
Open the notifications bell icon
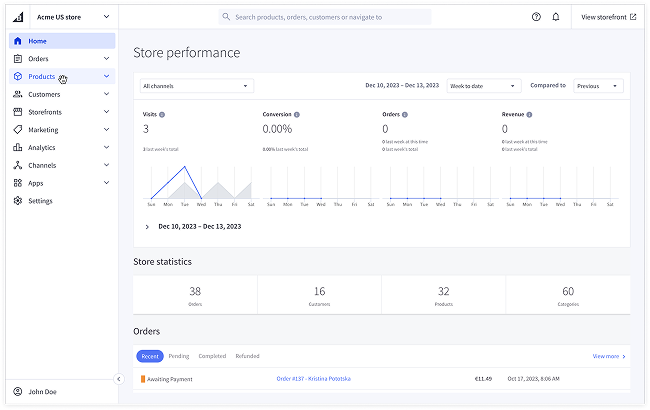coord(556,17)
